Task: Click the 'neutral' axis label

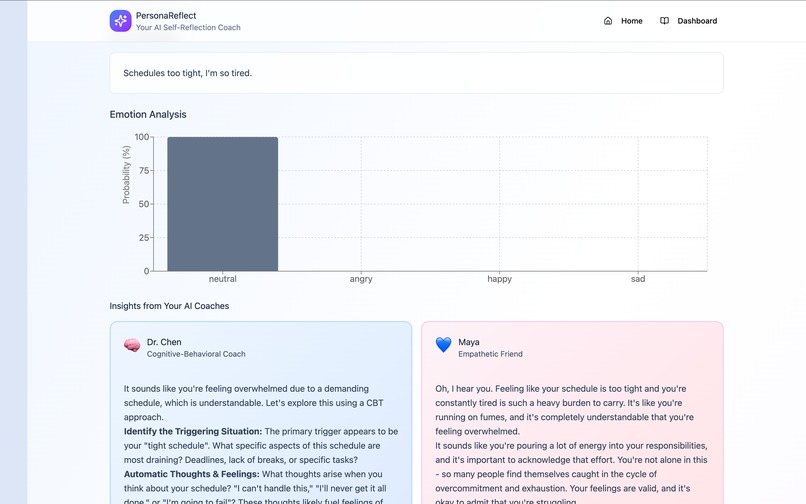Action: (x=223, y=279)
